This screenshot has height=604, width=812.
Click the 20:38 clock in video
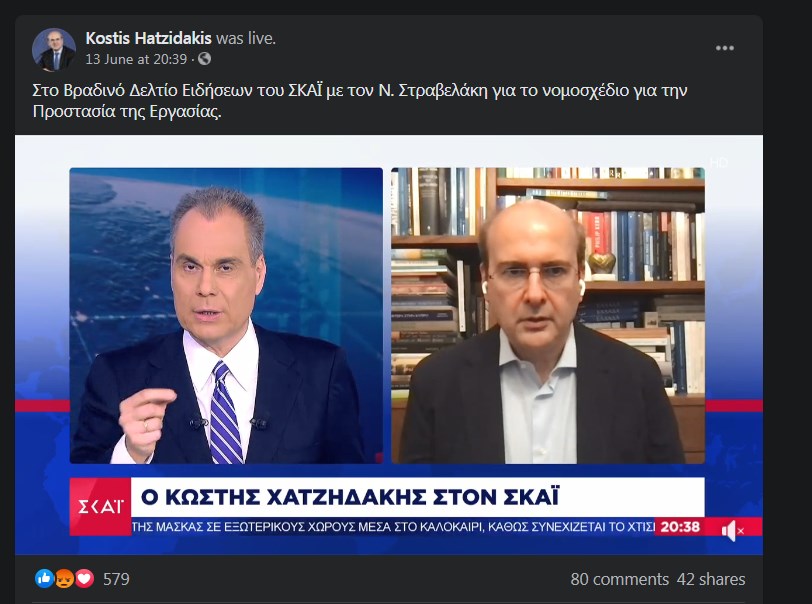tap(680, 527)
